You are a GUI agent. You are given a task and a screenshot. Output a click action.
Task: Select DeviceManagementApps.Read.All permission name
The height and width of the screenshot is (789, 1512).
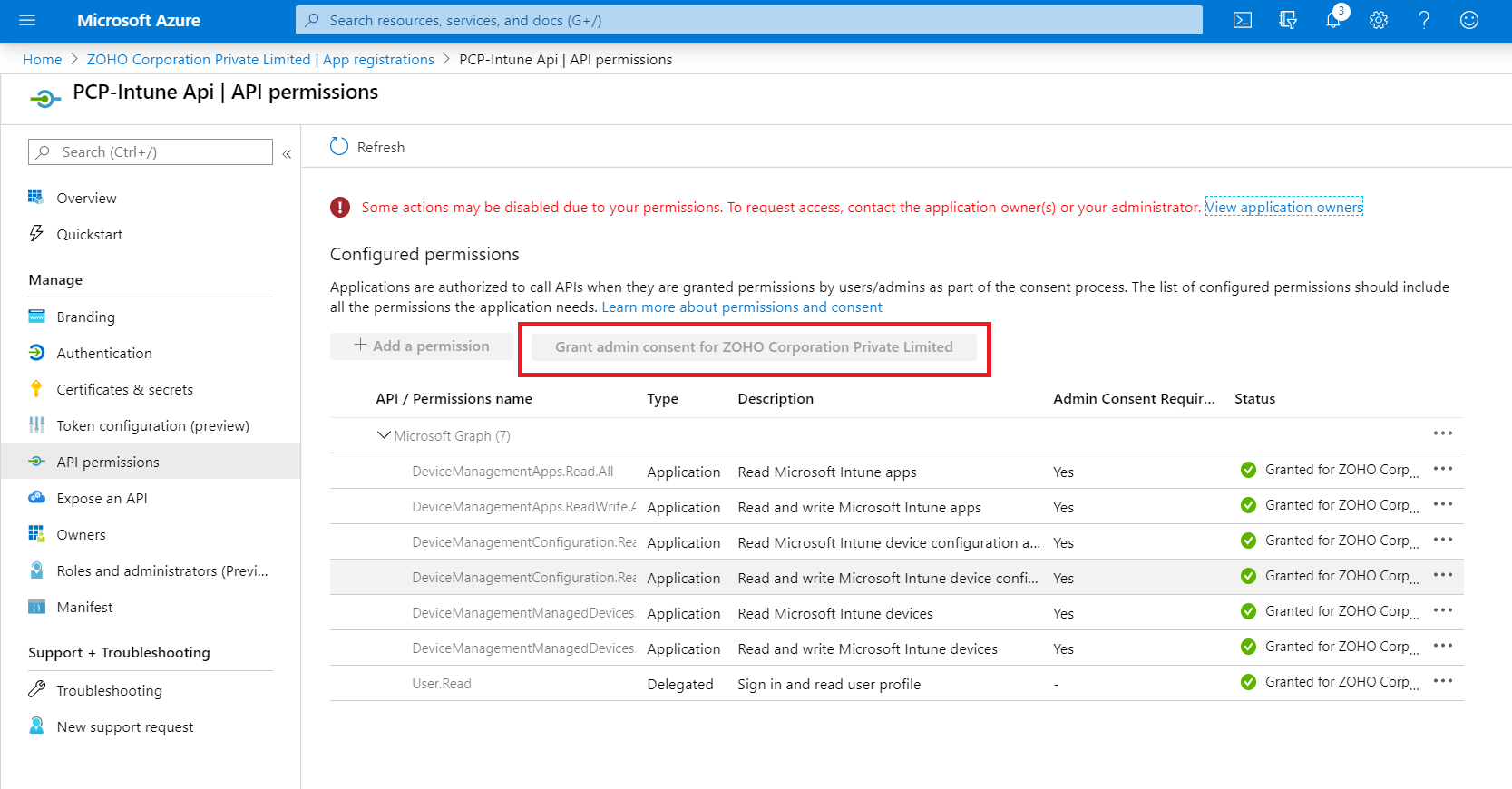pos(512,471)
